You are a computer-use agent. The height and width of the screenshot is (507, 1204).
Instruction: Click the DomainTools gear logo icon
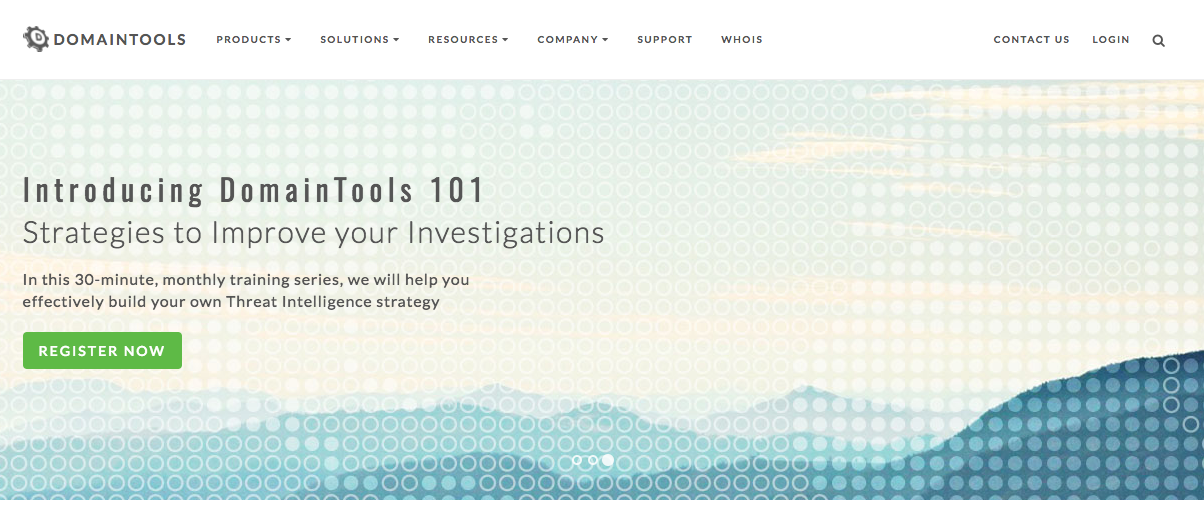click(x=36, y=39)
